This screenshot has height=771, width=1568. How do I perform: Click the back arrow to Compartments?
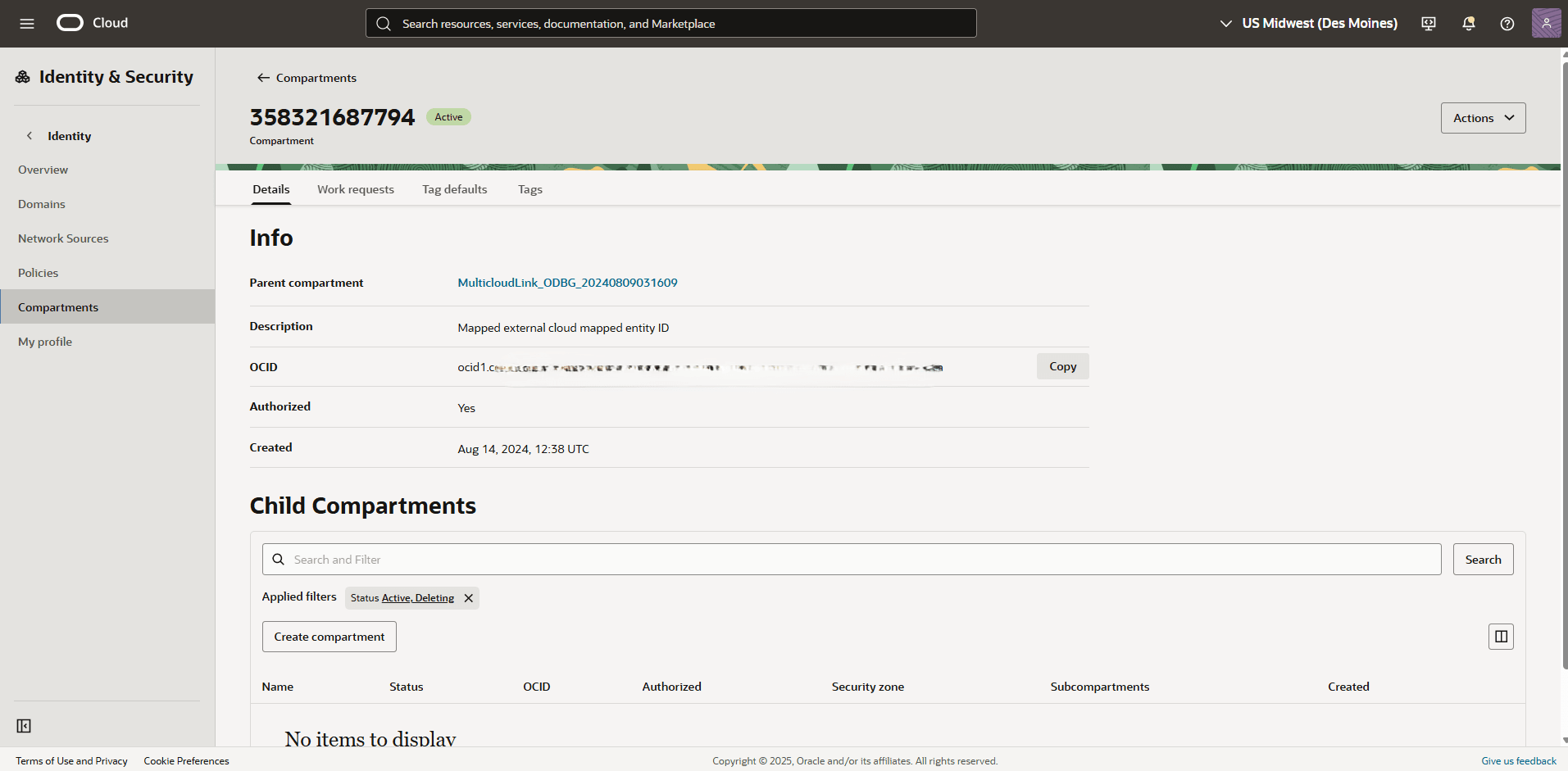point(263,77)
